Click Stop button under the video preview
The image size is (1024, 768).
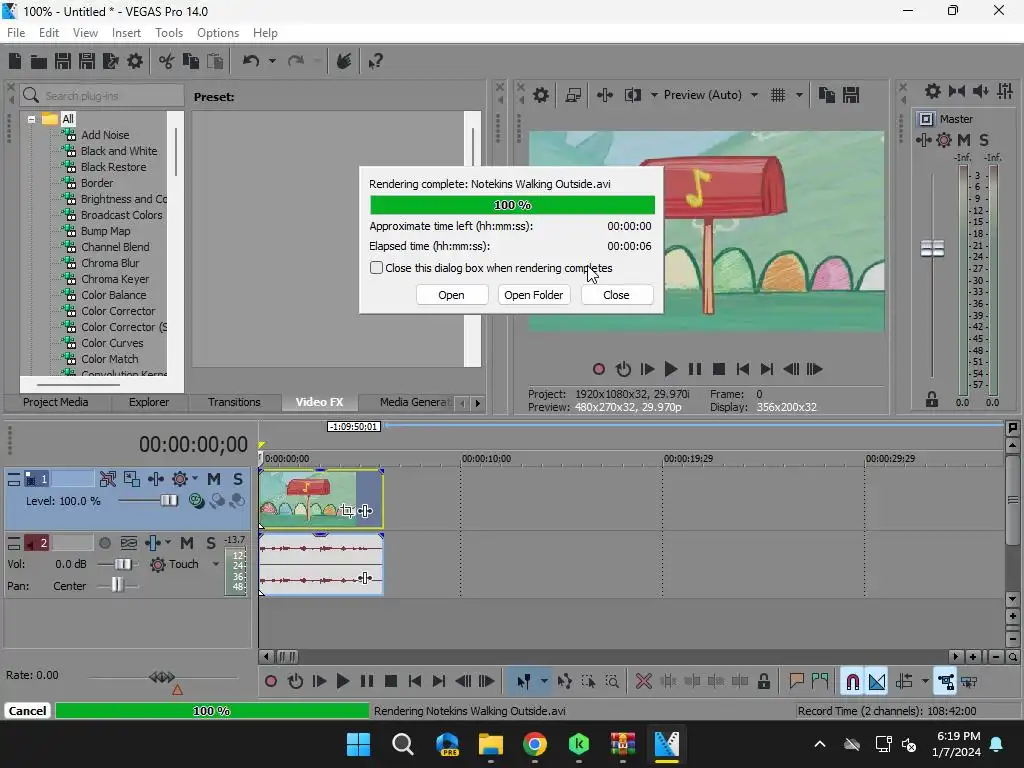pyautogui.click(x=718, y=369)
